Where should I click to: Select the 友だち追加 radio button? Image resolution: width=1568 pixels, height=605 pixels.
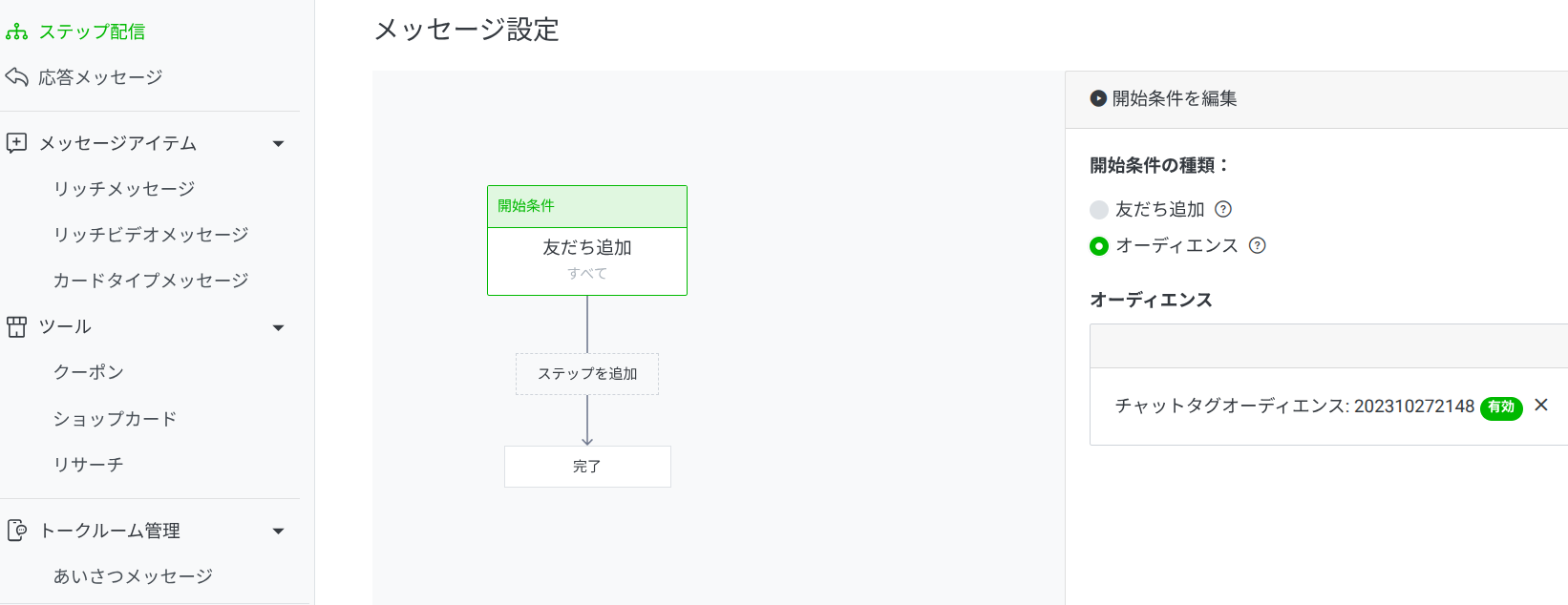click(x=1099, y=210)
